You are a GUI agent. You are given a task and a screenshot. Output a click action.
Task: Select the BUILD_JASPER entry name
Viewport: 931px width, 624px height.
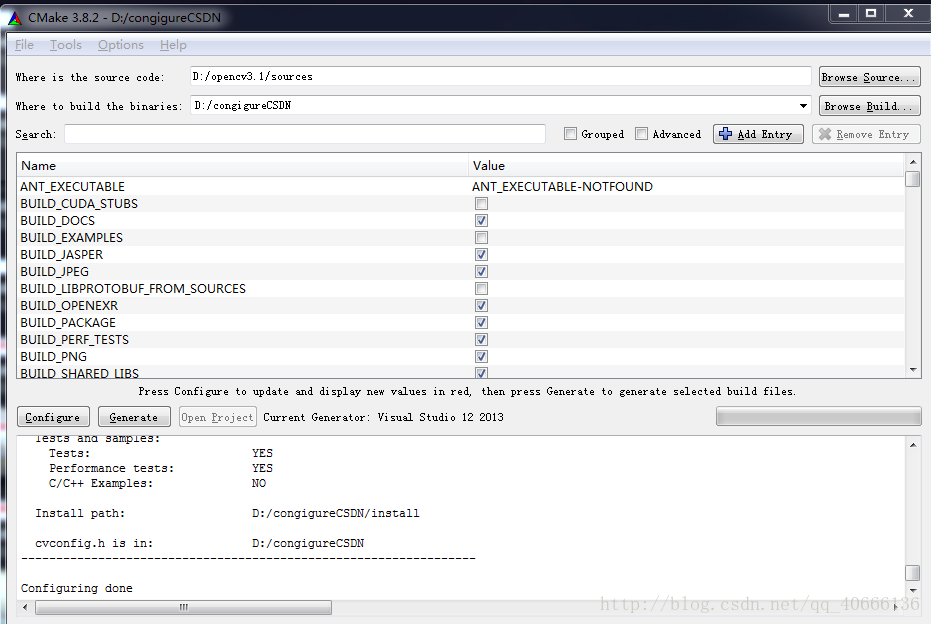62,254
